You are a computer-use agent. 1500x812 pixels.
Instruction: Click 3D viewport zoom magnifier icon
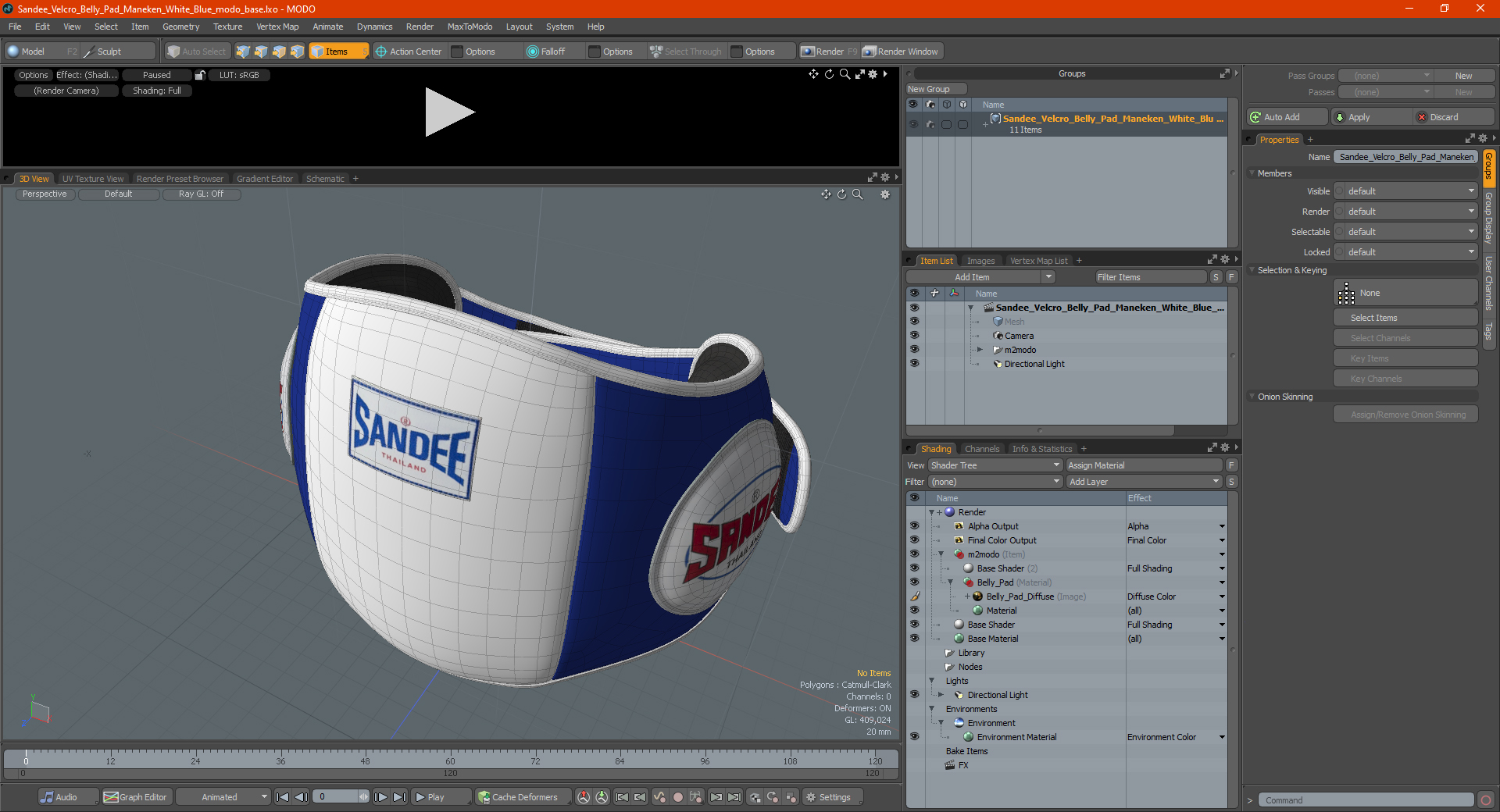click(x=858, y=194)
